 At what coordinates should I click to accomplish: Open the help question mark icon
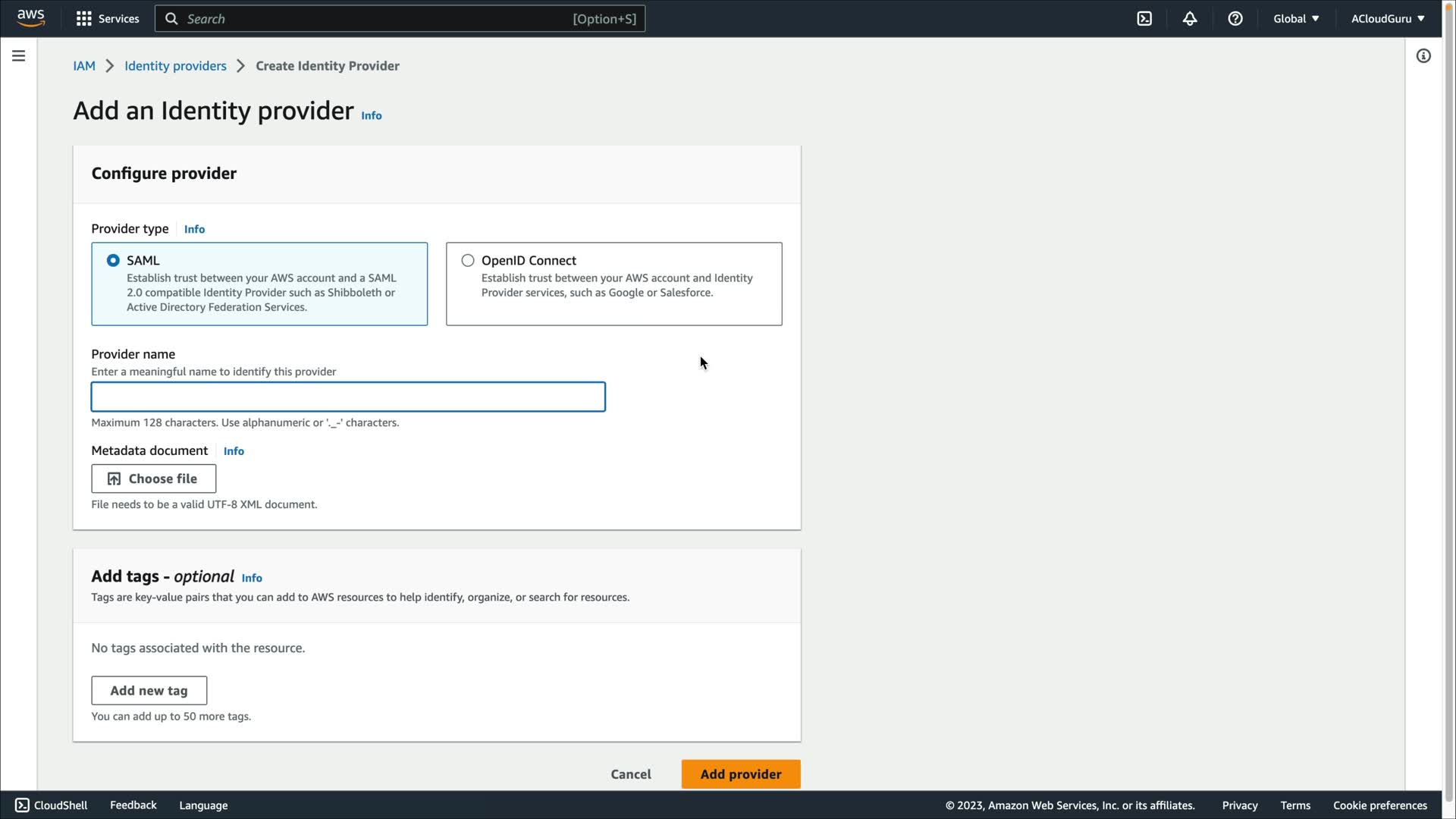1235,19
